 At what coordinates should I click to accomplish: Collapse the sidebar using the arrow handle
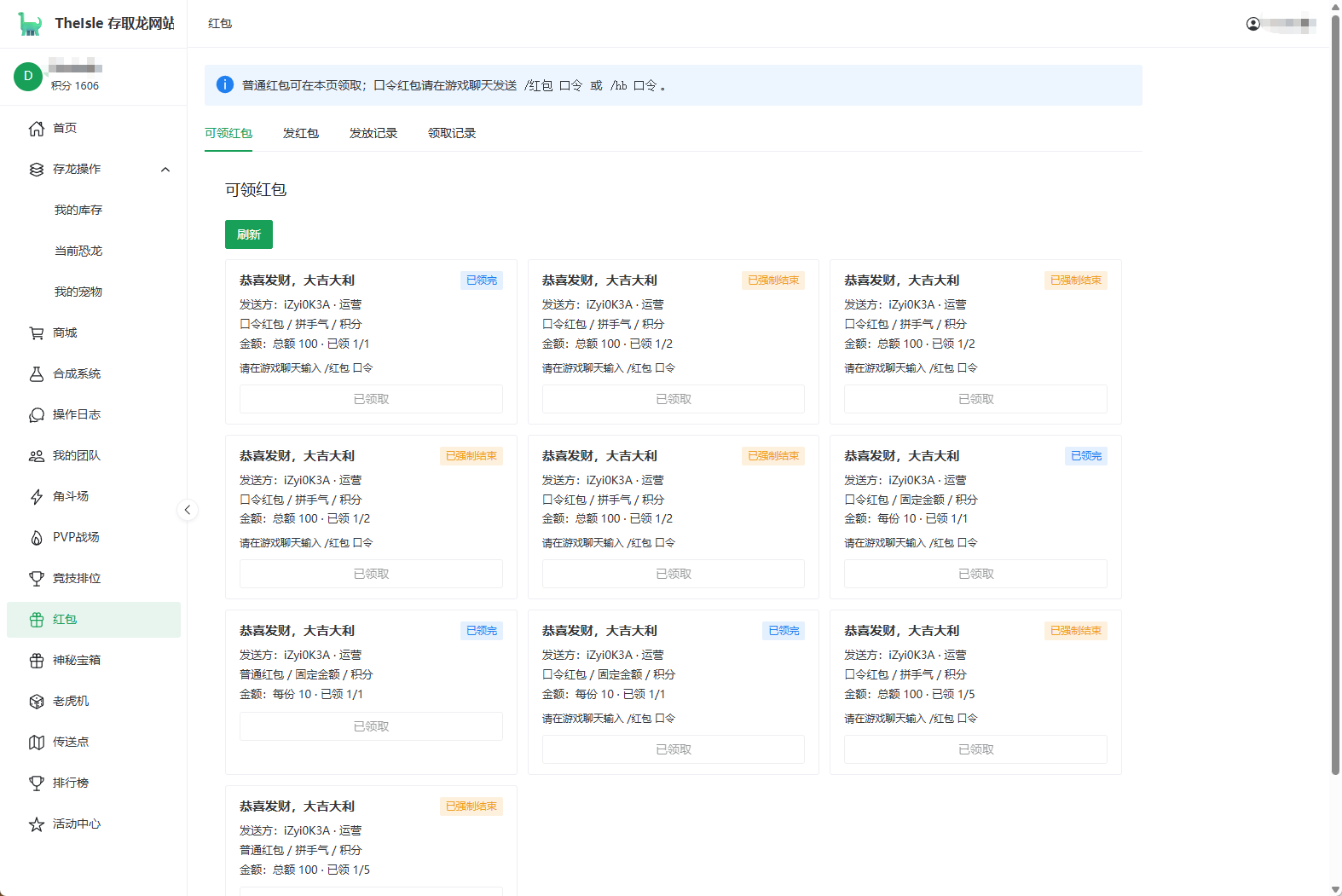(188, 510)
